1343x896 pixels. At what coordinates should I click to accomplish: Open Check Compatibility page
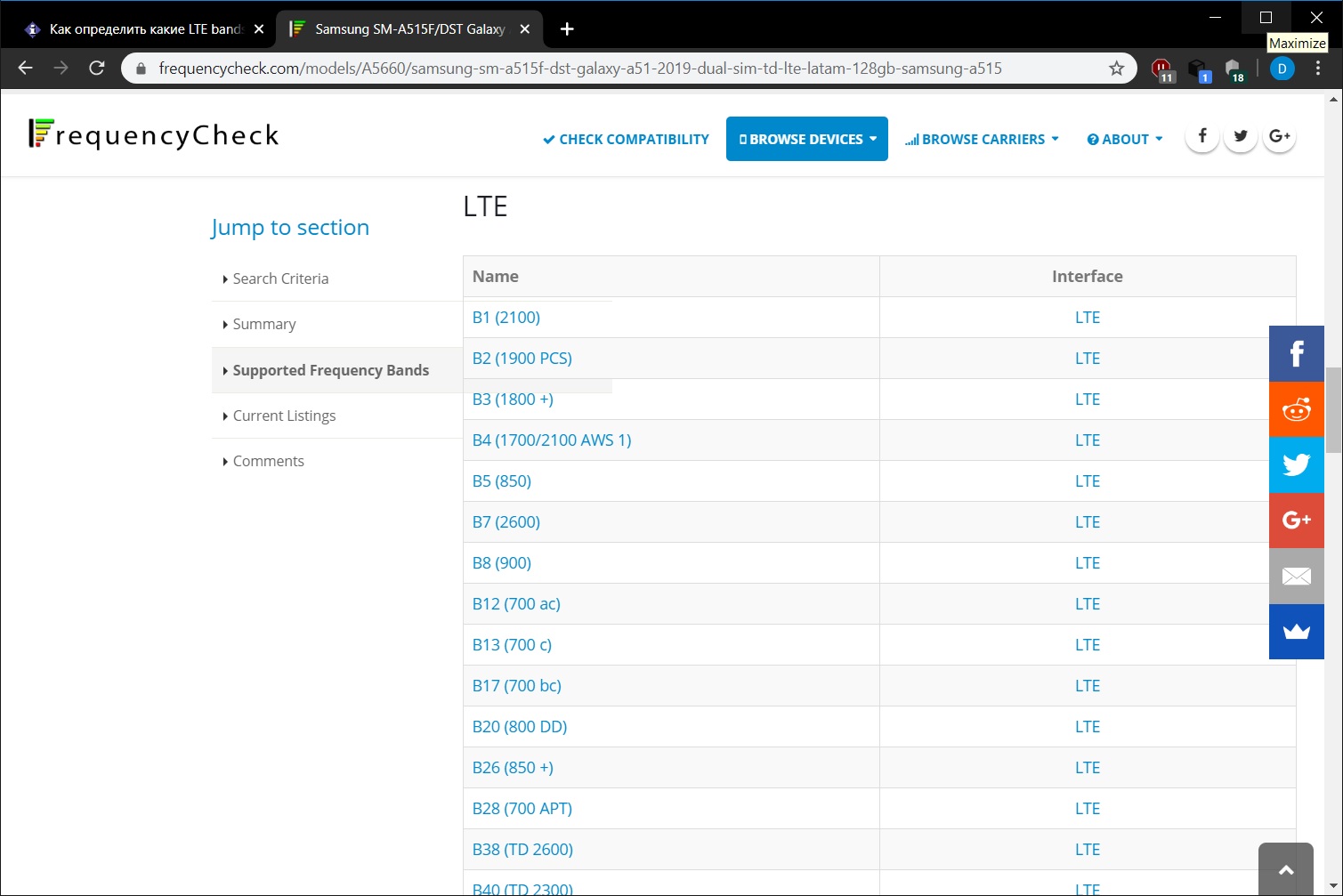coord(626,139)
